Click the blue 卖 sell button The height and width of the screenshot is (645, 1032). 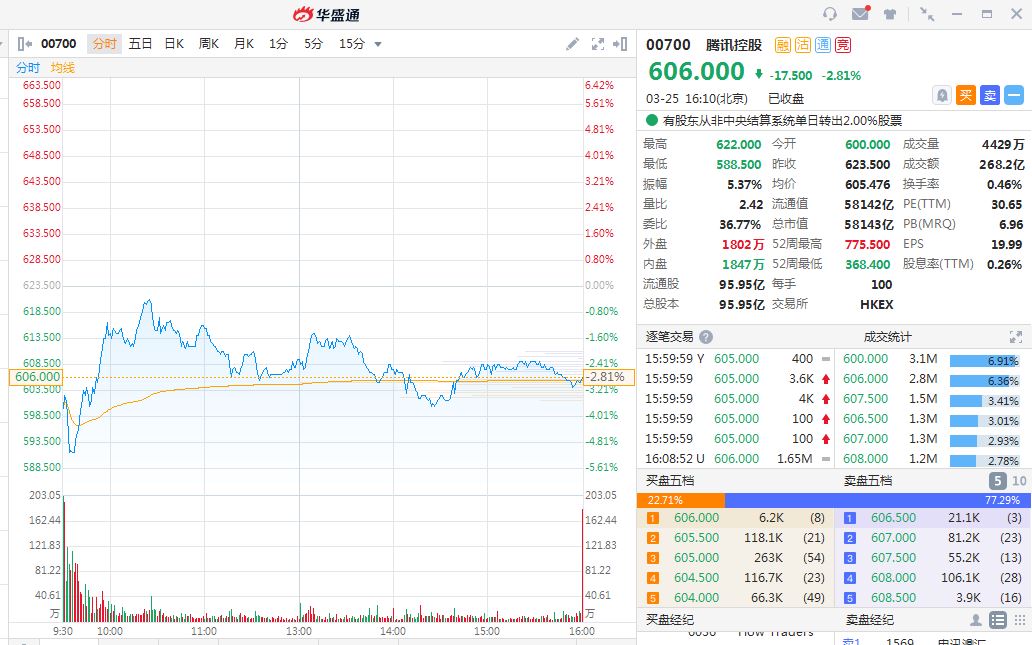(x=989, y=95)
